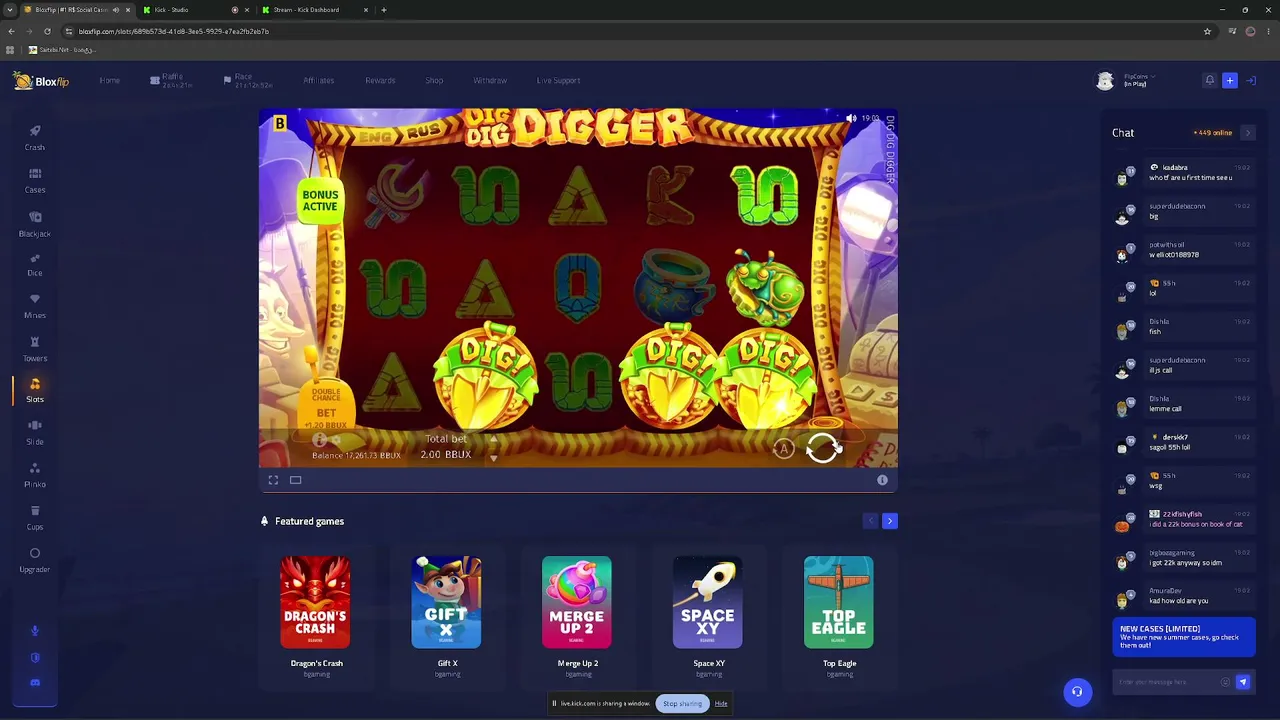Screen dimensions: 1280x720
Task: Open the Upgrader from sidebar
Action: (x=35, y=560)
